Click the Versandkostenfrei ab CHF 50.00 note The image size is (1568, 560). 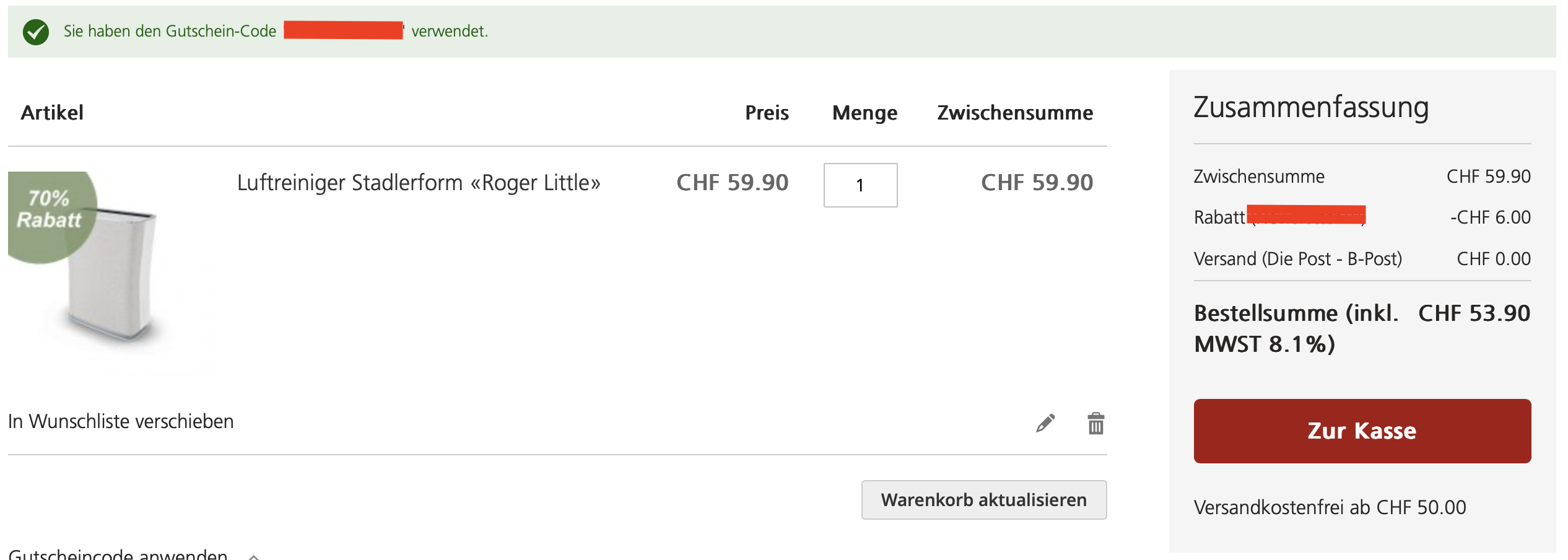(1330, 507)
